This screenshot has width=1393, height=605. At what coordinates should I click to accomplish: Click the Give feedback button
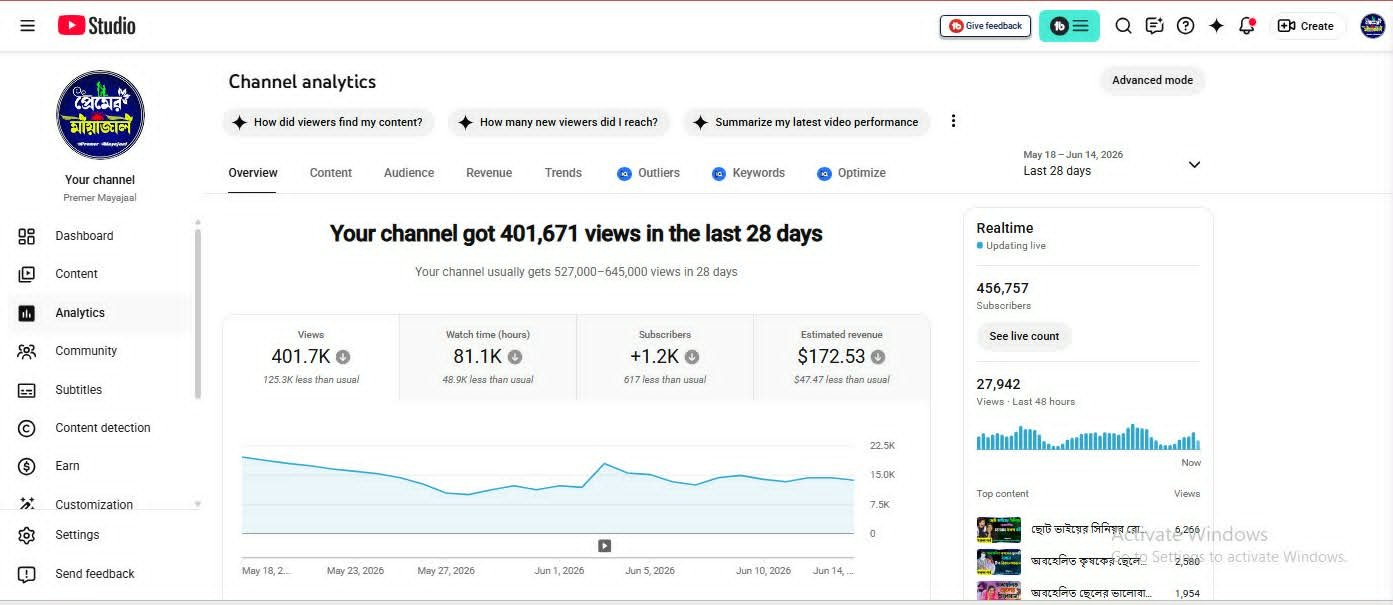(985, 26)
